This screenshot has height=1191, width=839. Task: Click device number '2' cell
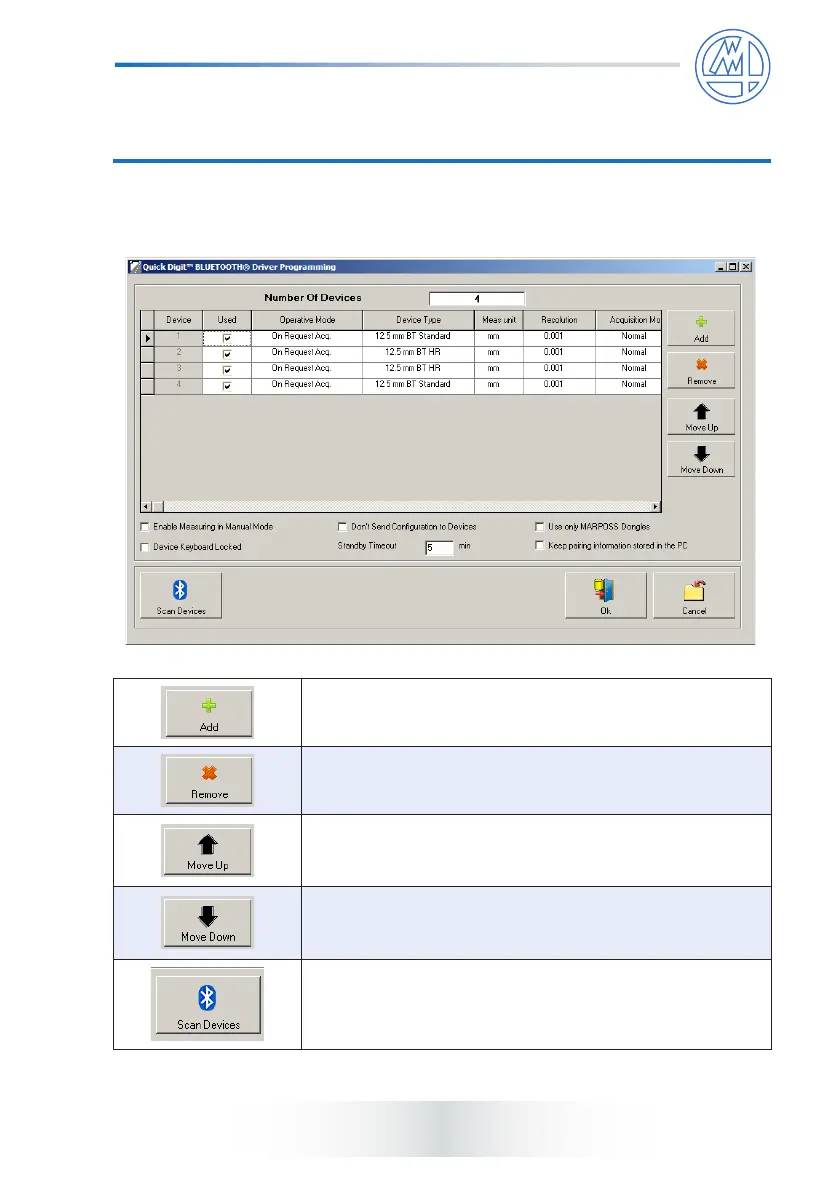(178, 352)
